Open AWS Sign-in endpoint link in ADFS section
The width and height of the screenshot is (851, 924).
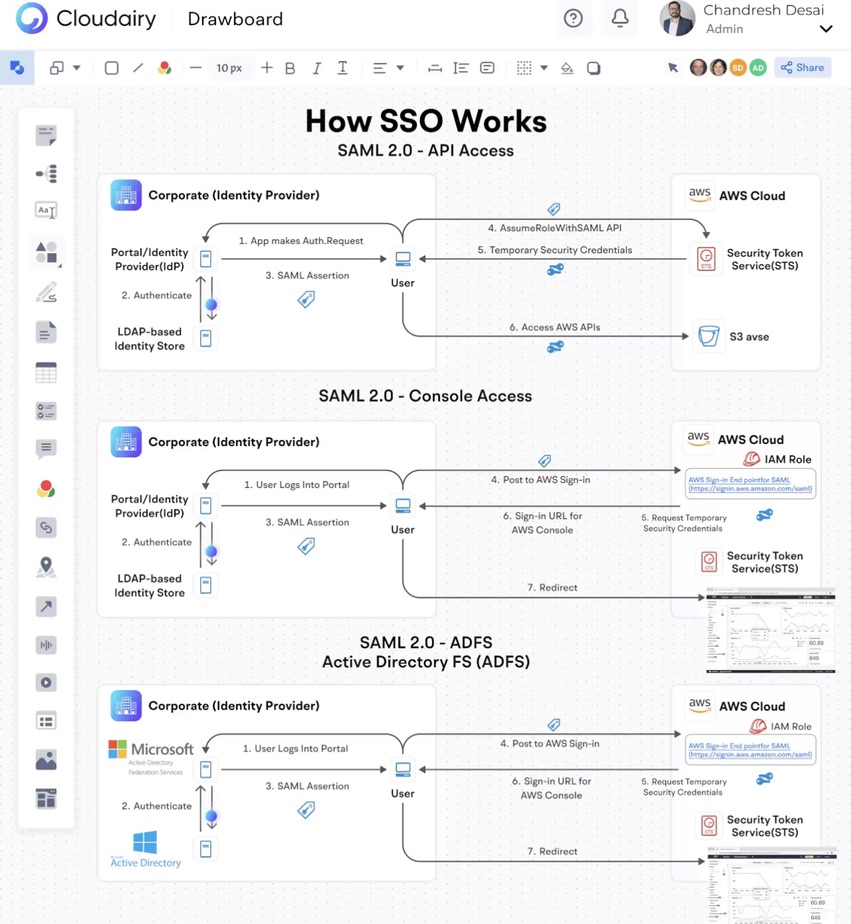[750, 750]
